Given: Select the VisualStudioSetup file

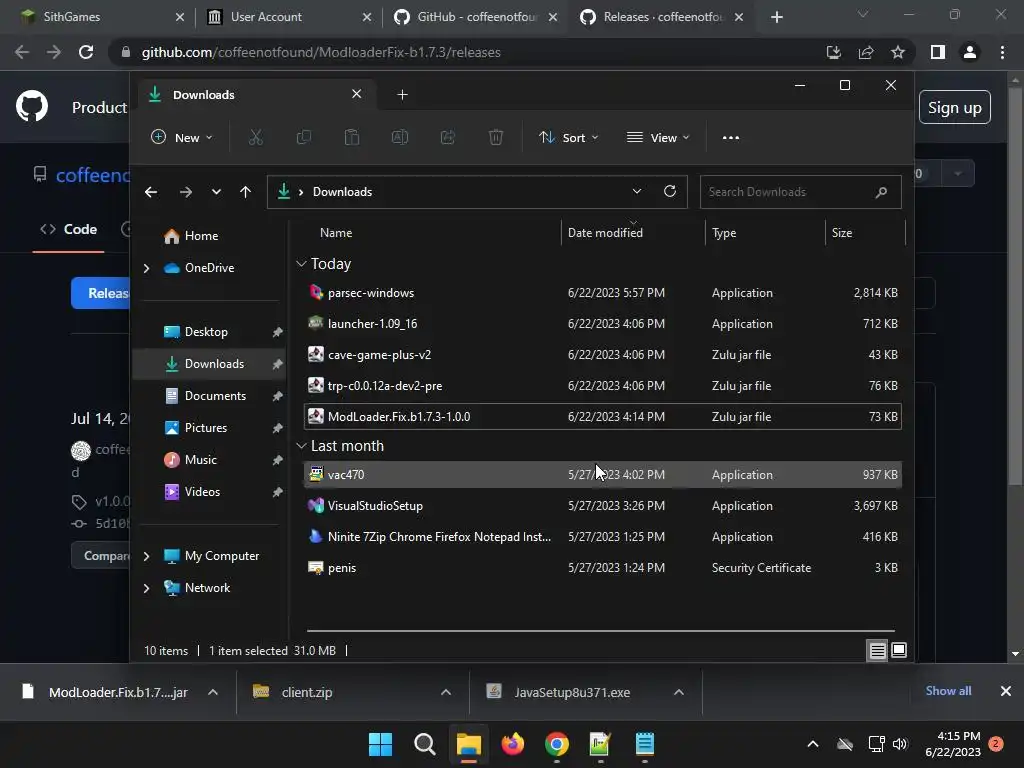Looking at the screenshot, I should point(603,505).
